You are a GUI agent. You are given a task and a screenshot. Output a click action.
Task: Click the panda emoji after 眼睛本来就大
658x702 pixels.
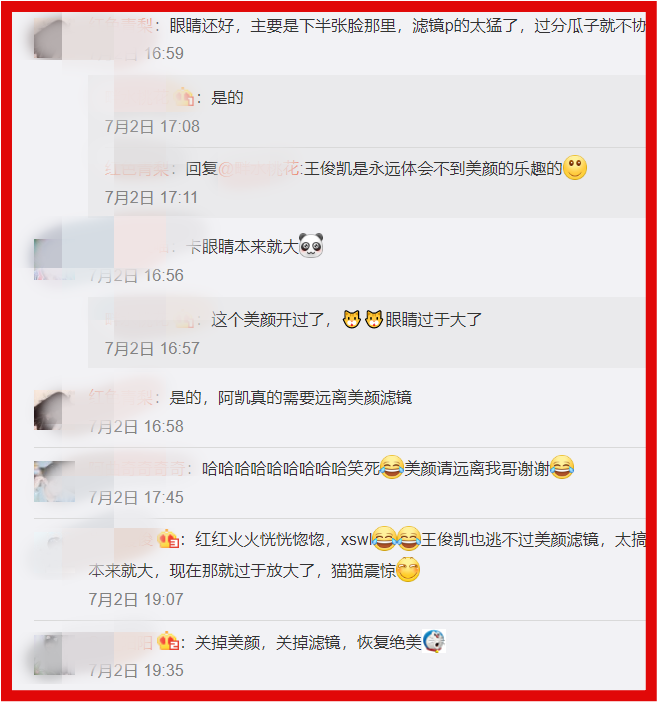(311, 245)
